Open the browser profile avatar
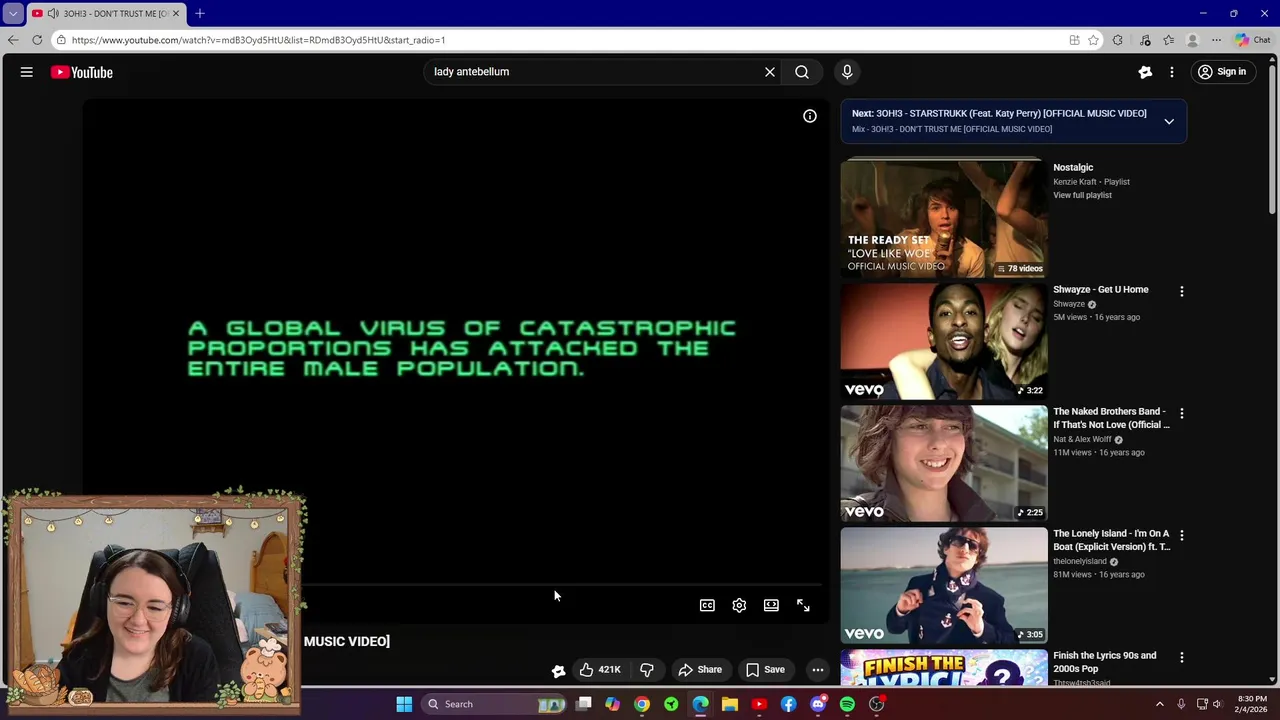The width and height of the screenshot is (1280, 720). [1192, 40]
